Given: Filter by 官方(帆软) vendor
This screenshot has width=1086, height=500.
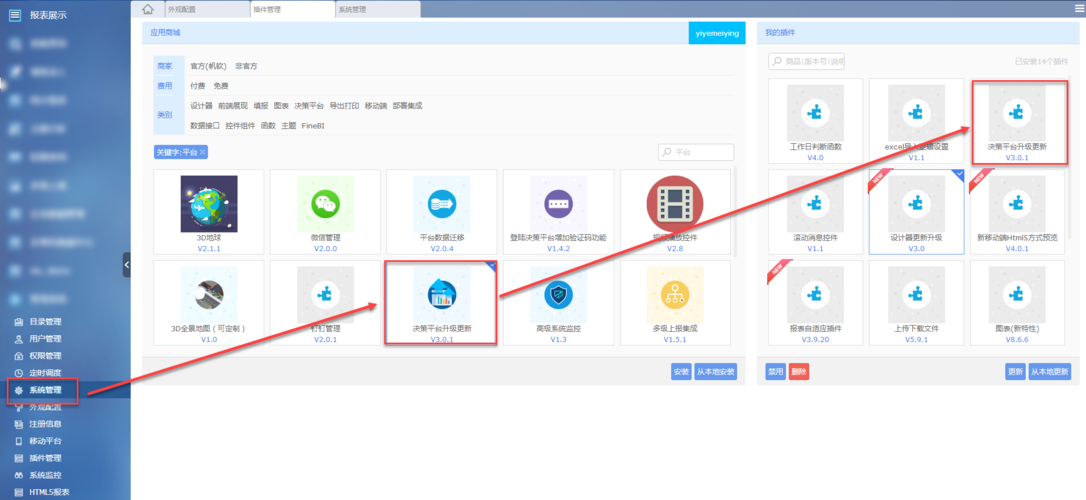Looking at the screenshot, I should [x=208, y=66].
